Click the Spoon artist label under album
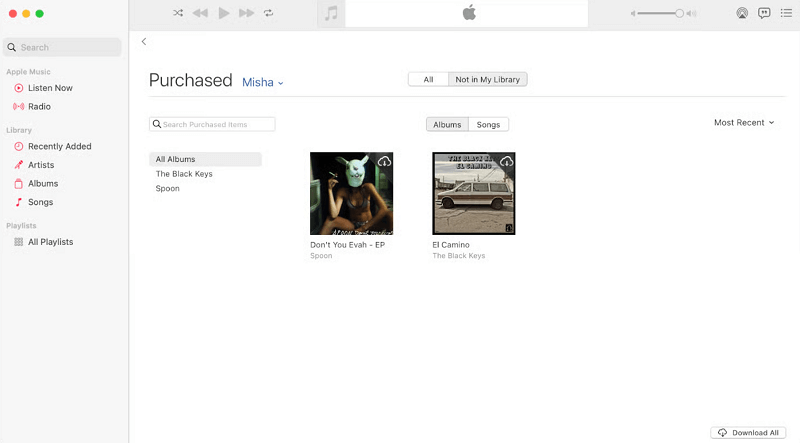 pyautogui.click(x=321, y=256)
